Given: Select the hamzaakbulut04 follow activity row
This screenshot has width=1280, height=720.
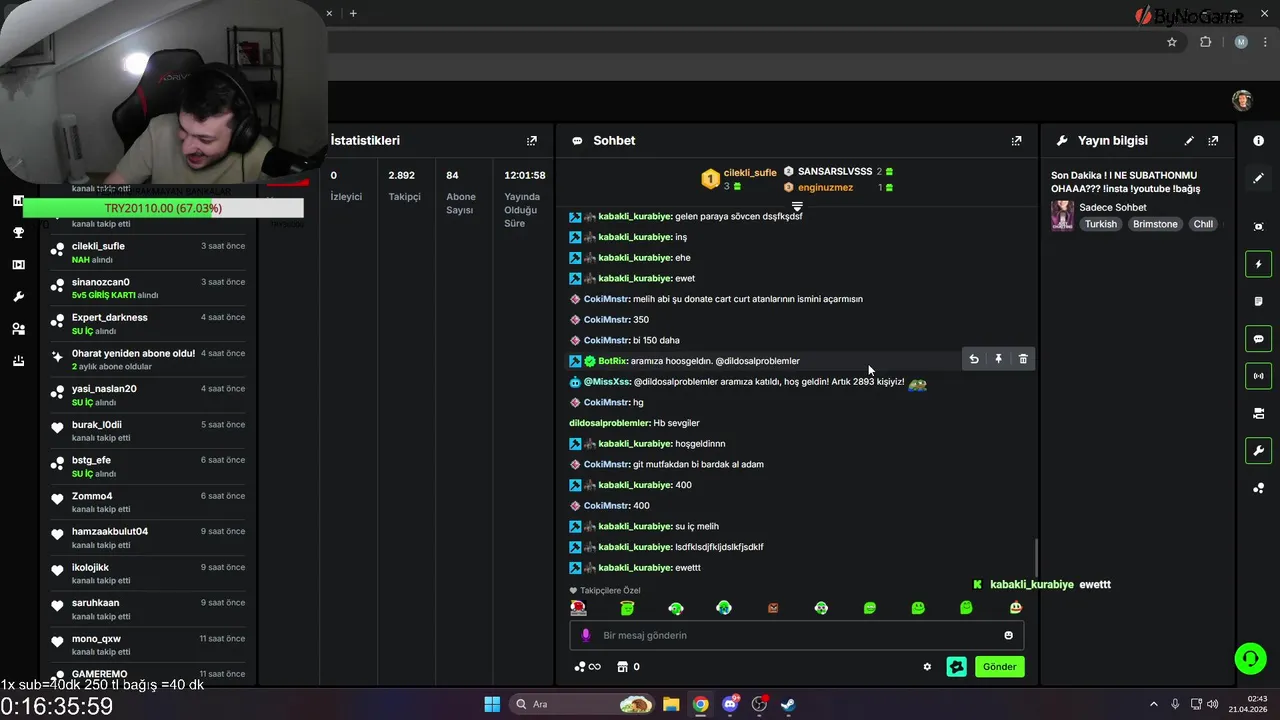Looking at the screenshot, I should click(x=149, y=538).
